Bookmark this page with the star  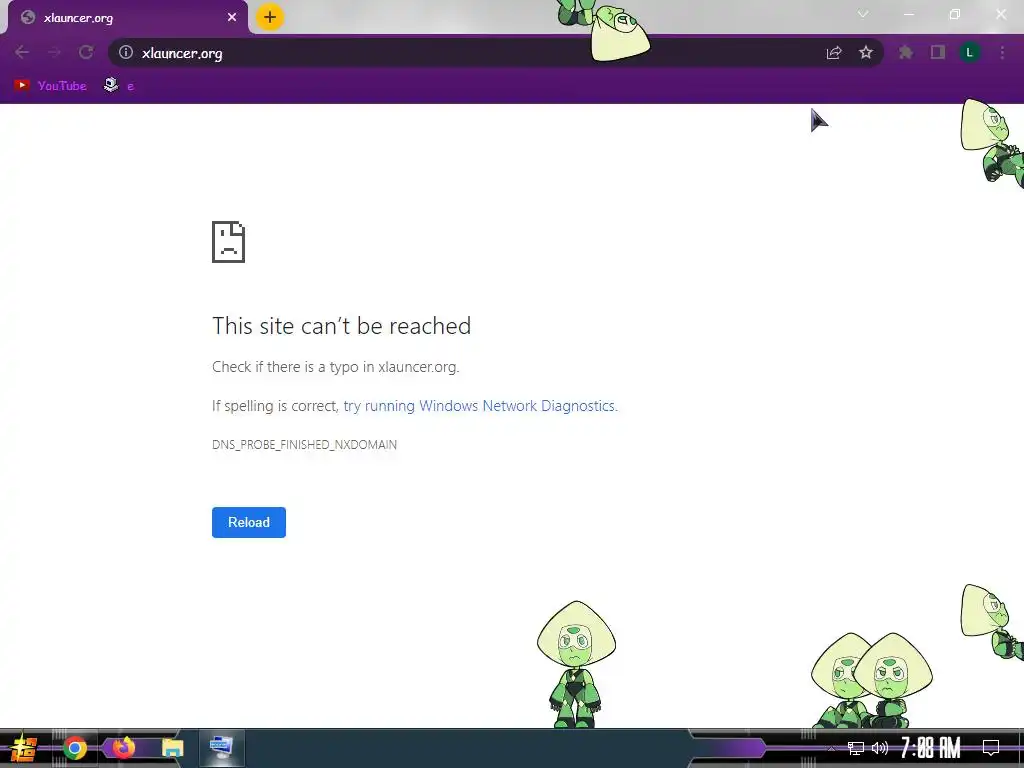pos(866,52)
